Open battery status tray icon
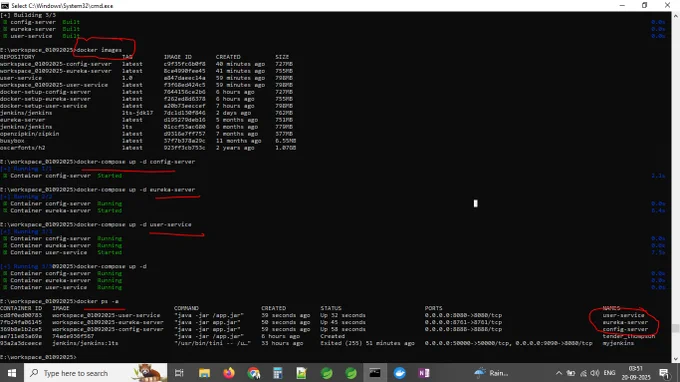Image resolution: width=680 pixels, height=382 pixels. click(571, 373)
